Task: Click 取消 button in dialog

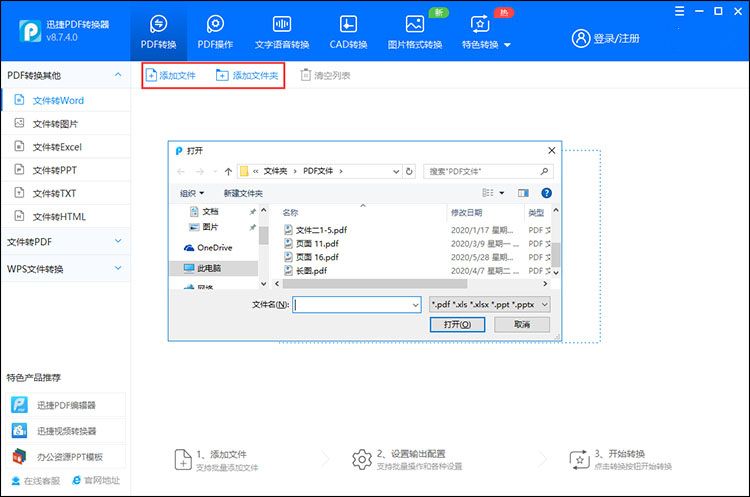Action: (522, 324)
